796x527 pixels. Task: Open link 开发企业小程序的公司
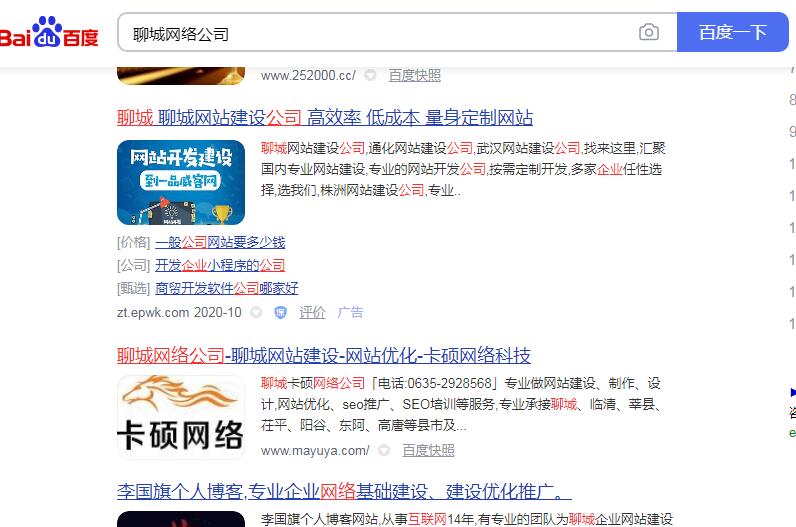point(220,265)
